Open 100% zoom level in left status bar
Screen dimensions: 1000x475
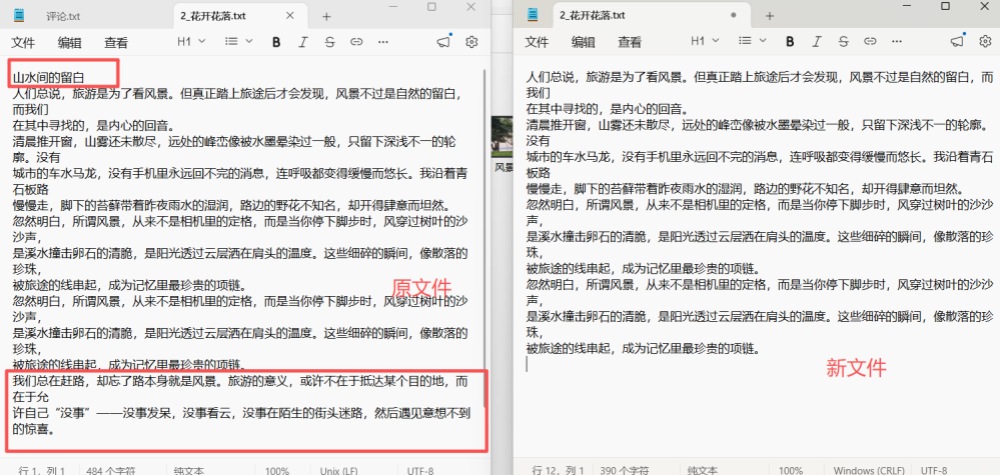point(277,471)
